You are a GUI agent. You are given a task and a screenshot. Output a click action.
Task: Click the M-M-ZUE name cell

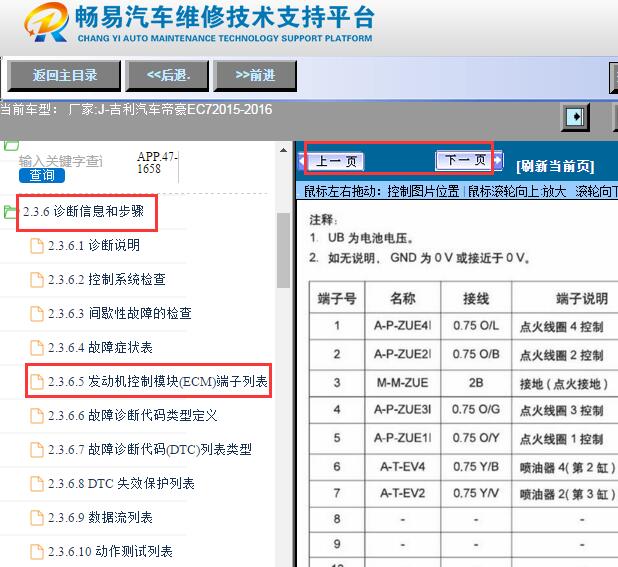pyautogui.click(x=402, y=382)
